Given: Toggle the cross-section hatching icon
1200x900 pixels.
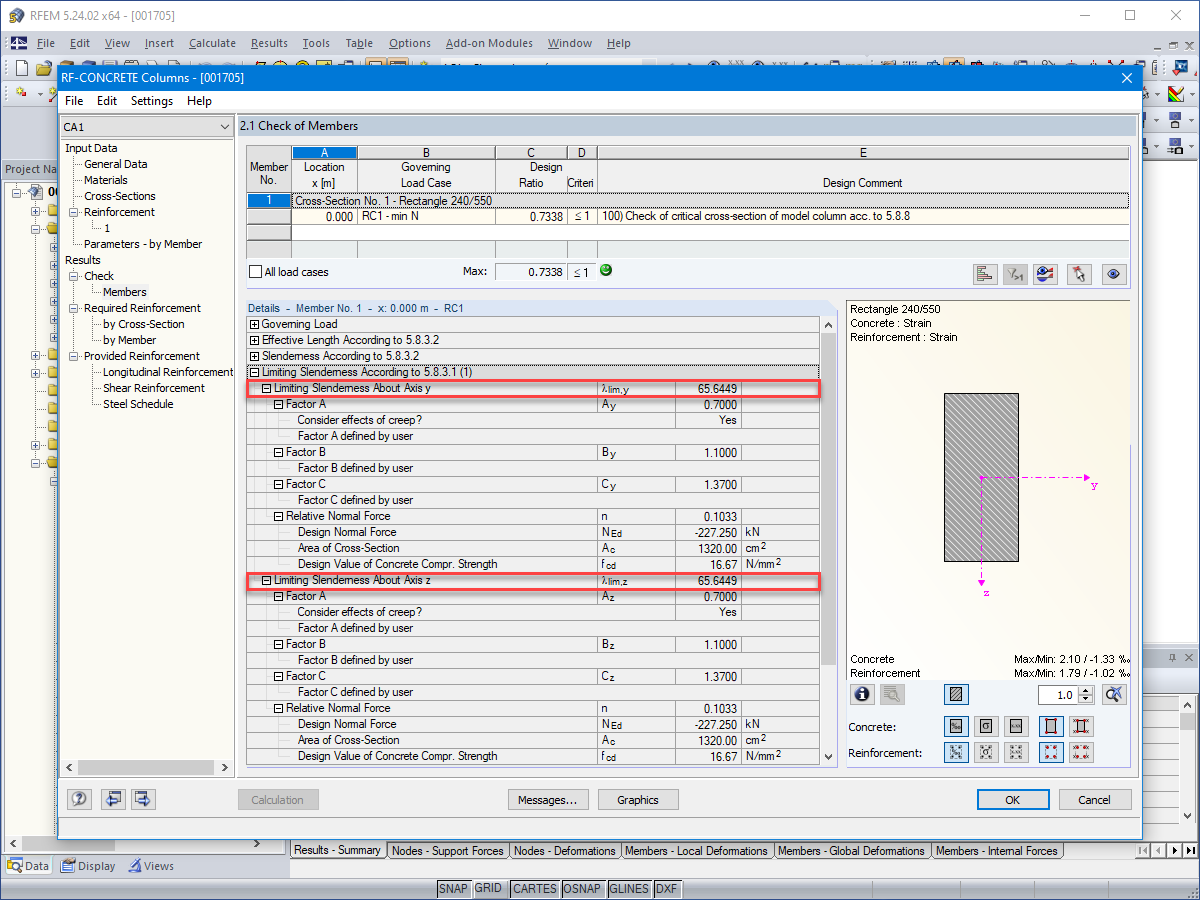Looking at the screenshot, I should [956, 694].
